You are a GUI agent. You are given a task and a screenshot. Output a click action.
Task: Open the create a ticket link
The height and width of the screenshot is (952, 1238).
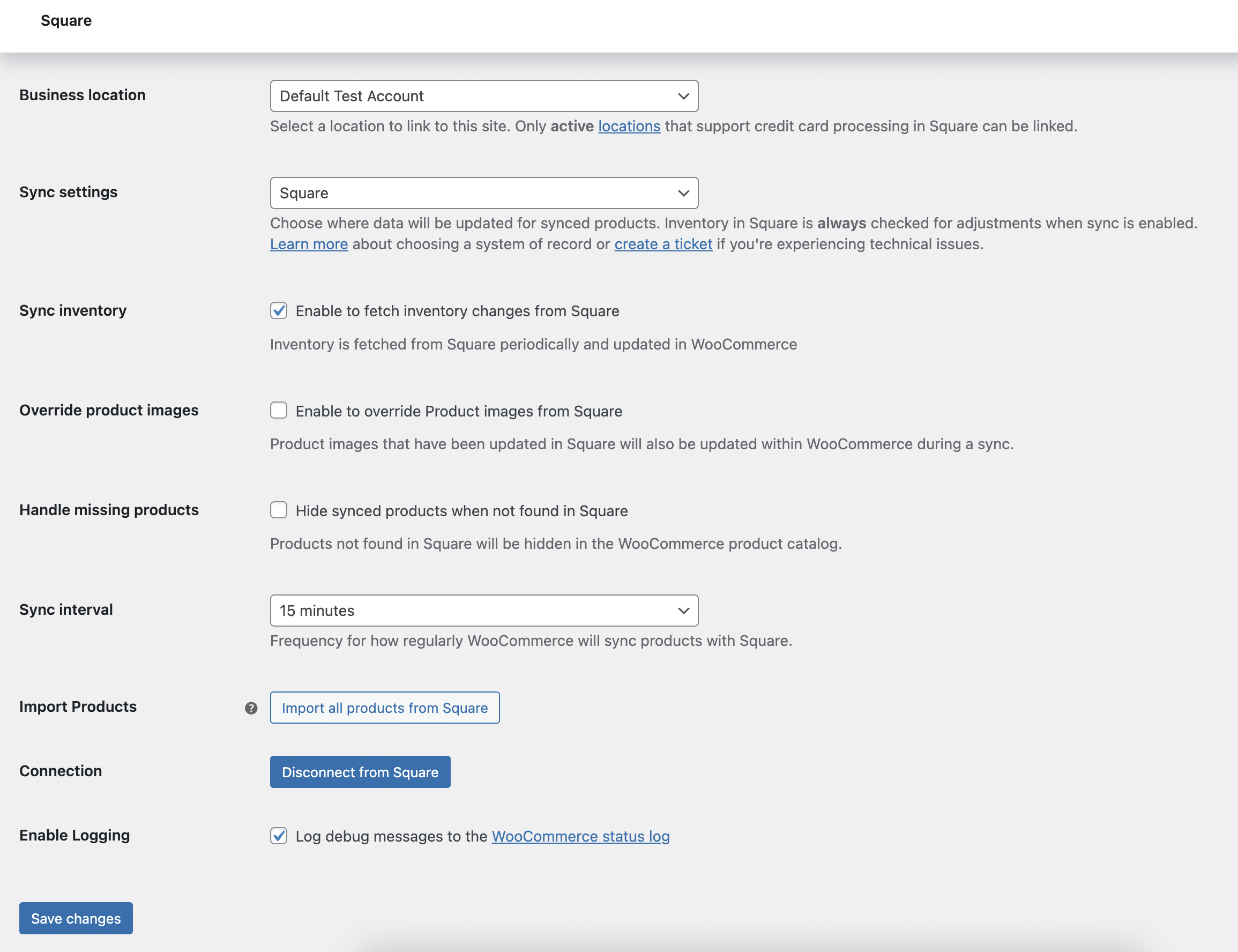(662, 244)
